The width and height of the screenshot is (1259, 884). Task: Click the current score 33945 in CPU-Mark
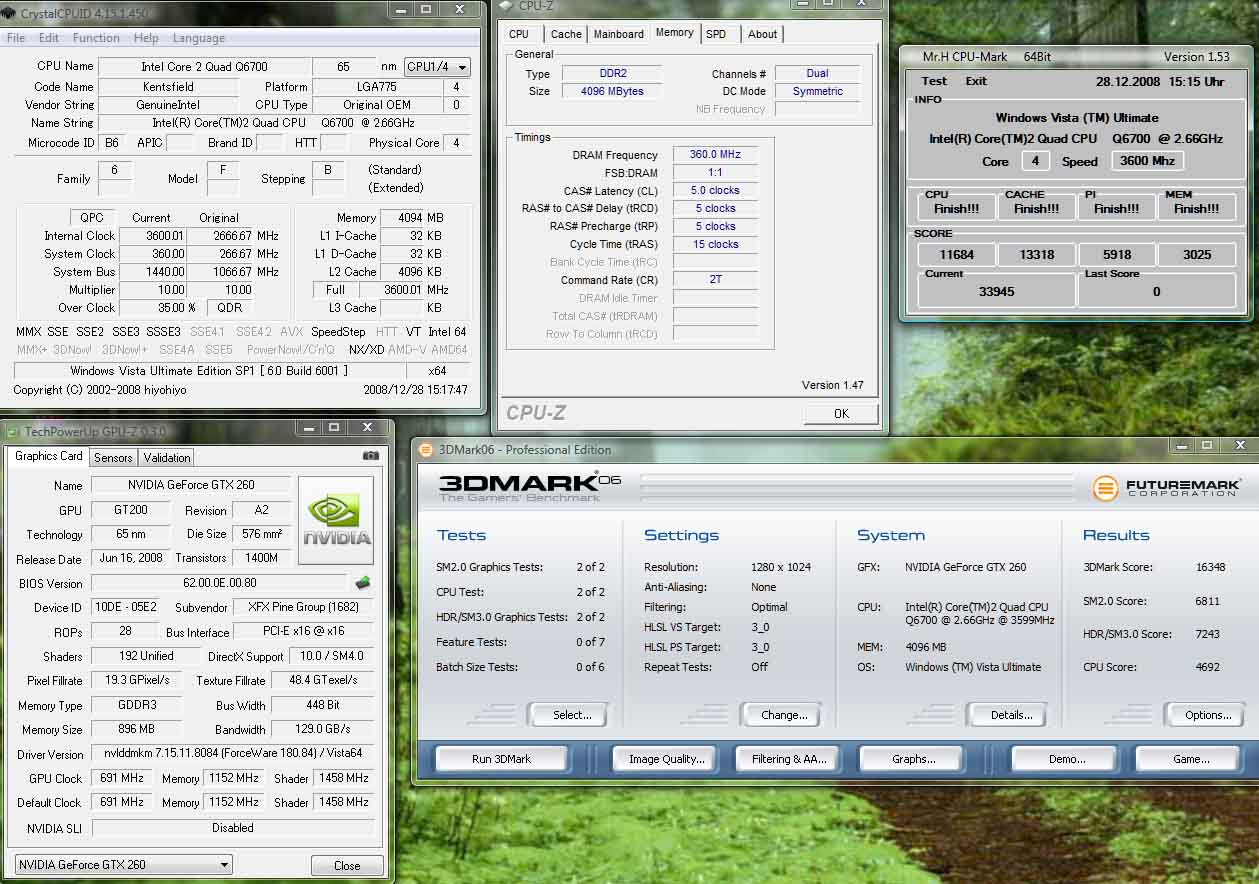[997, 292]
